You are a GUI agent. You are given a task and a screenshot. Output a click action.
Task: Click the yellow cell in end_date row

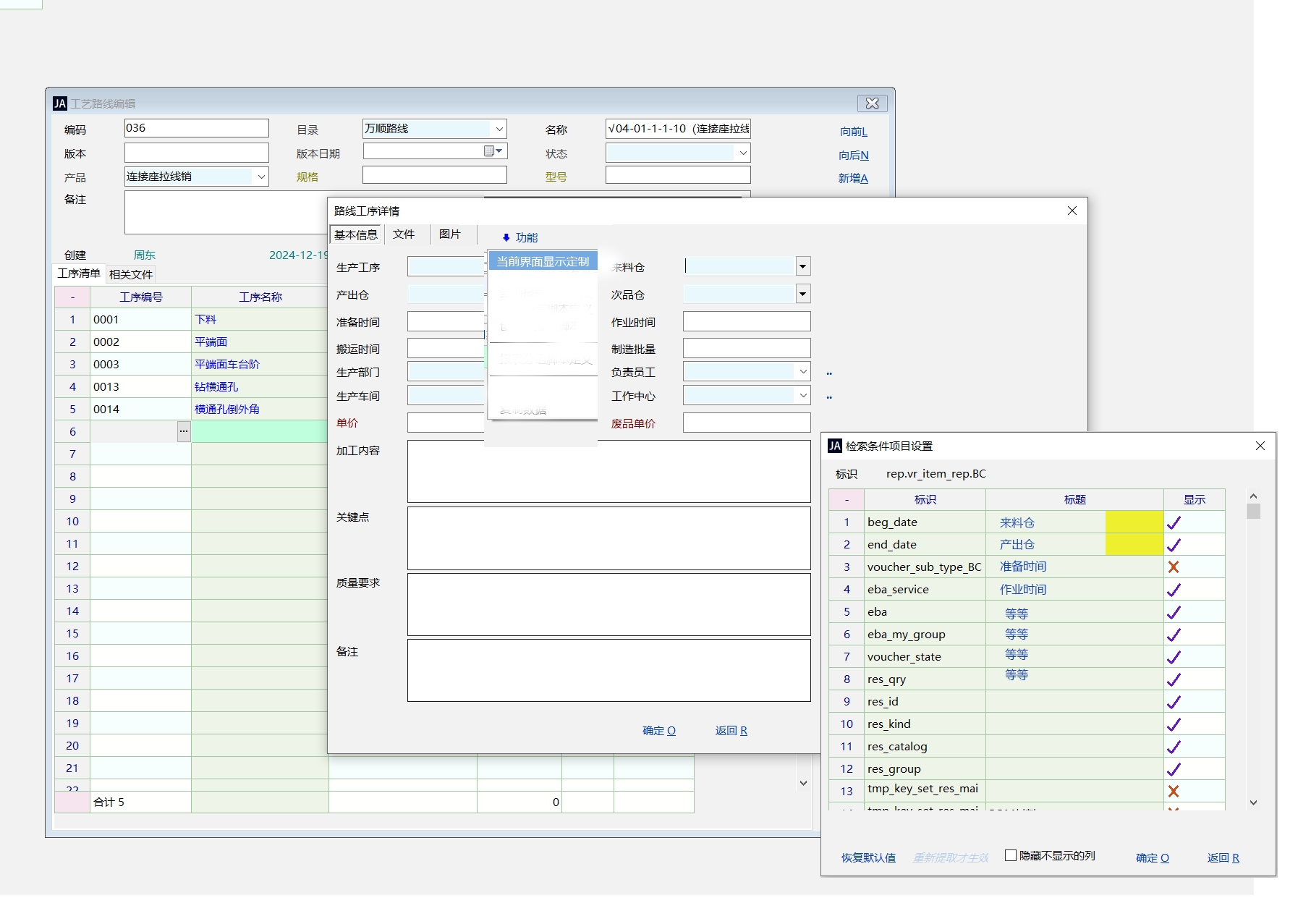[1134, 545]
